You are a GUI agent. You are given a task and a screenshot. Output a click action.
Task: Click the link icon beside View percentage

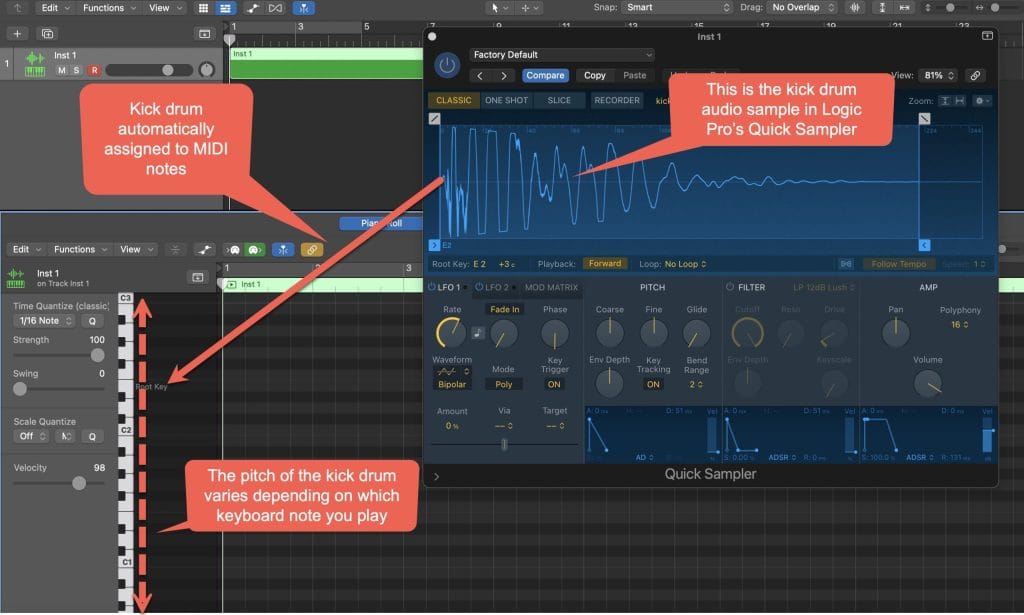click(975, 75)
